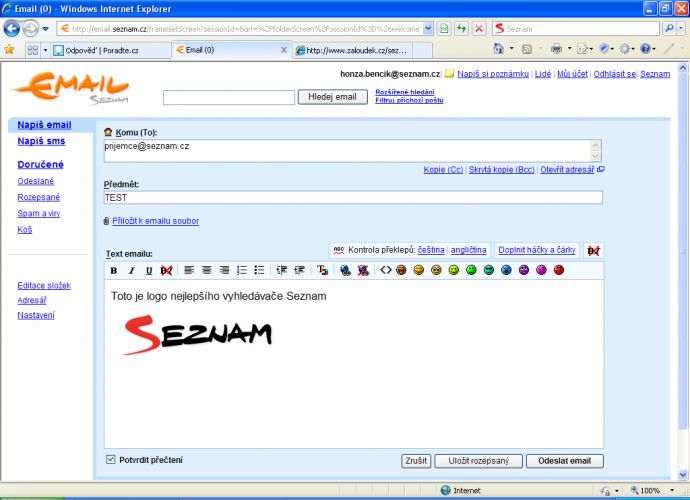This screenshot has height=500, width=690.
Task: Insert a numbered list
Action: 242,270
